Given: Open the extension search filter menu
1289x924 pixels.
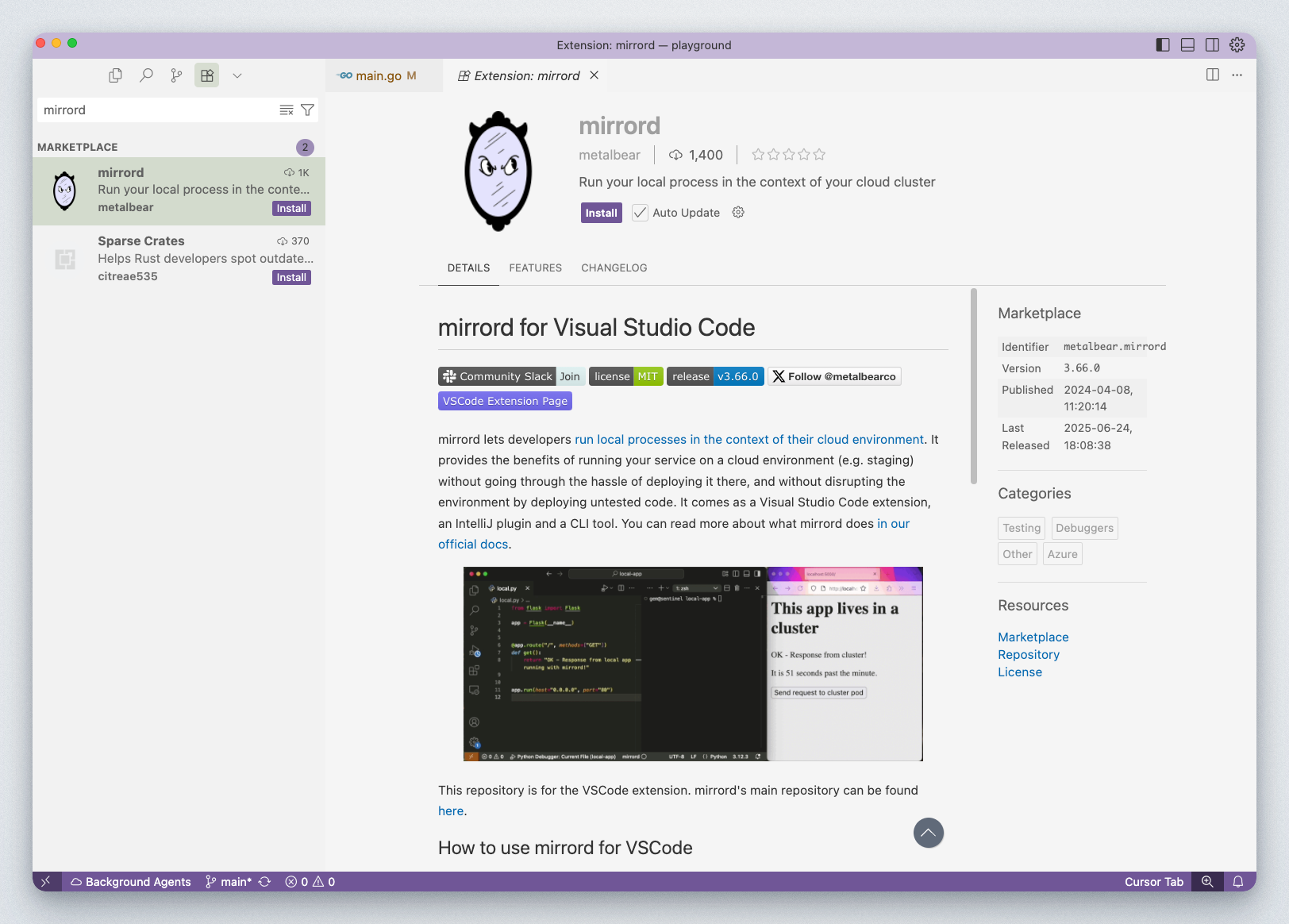Looking at the screenshot, I should coord(307,110).
